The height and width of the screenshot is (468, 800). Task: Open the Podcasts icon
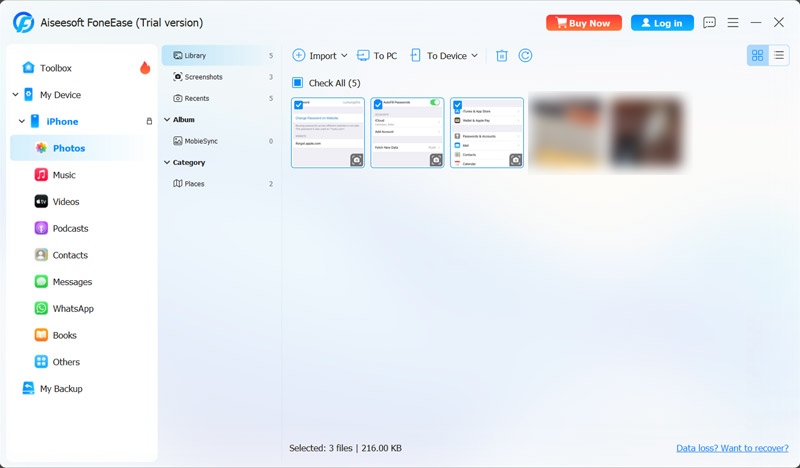41,228
